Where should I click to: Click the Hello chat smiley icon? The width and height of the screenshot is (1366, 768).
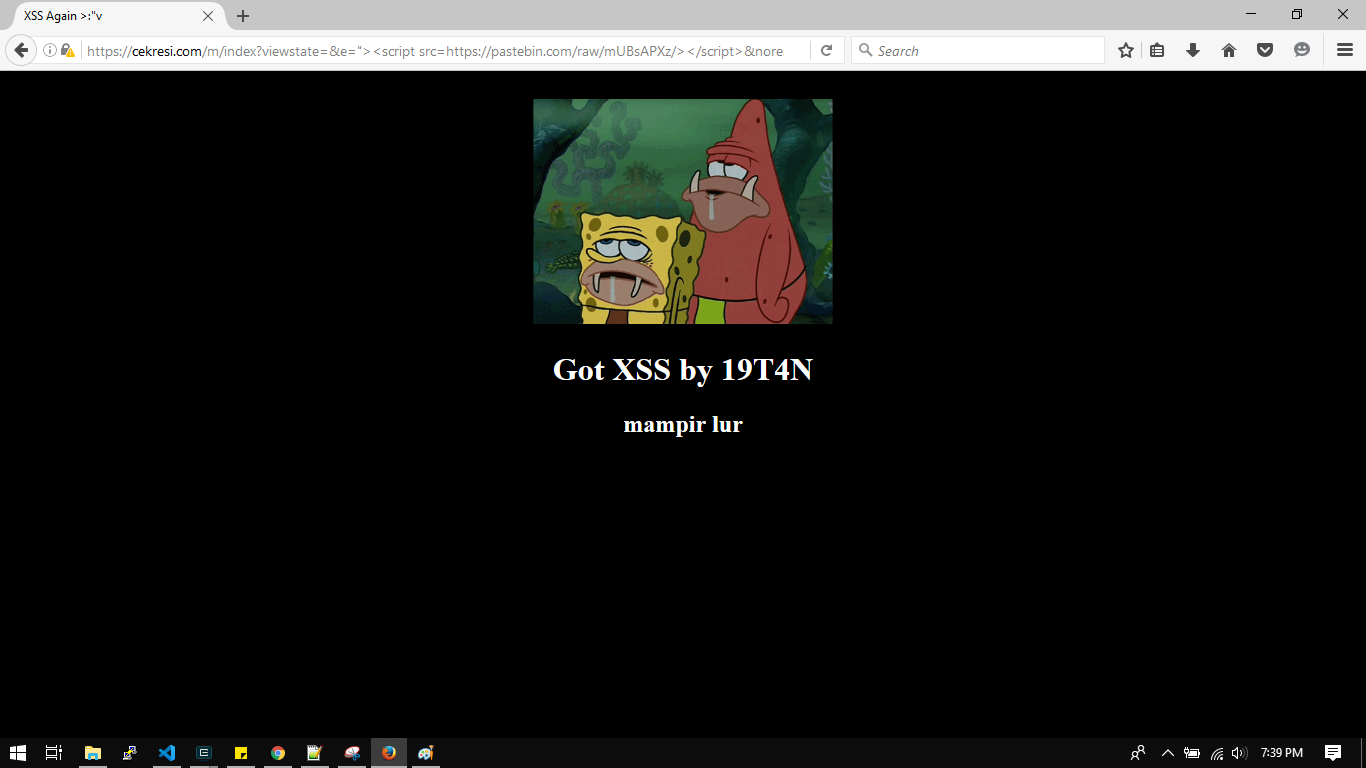coord(1302,50)
